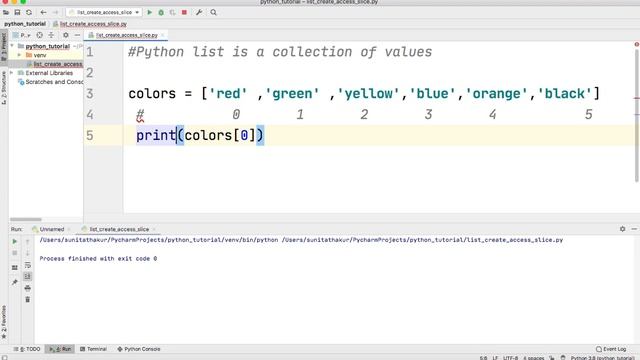
Task: Click on print(colors[0]) code line
Action: coord(200,136)
